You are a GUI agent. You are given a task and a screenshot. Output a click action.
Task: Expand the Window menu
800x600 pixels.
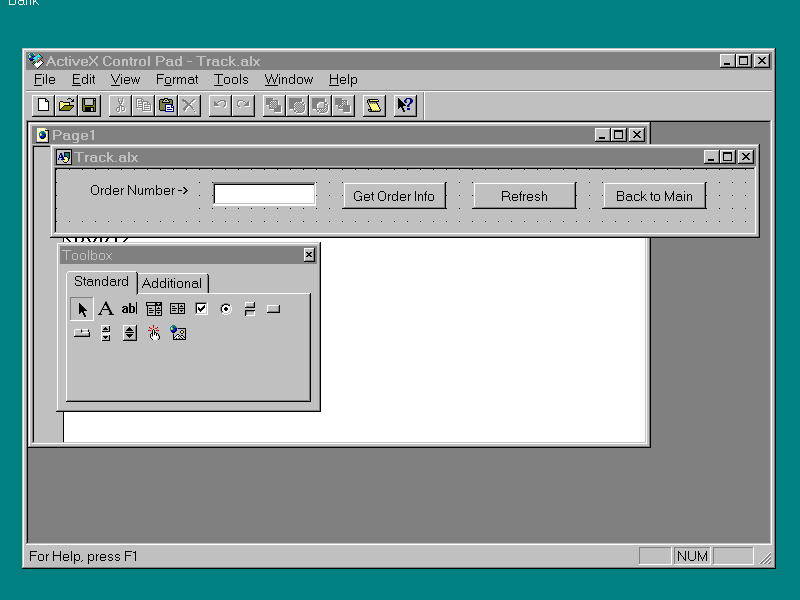pos(288,80)
